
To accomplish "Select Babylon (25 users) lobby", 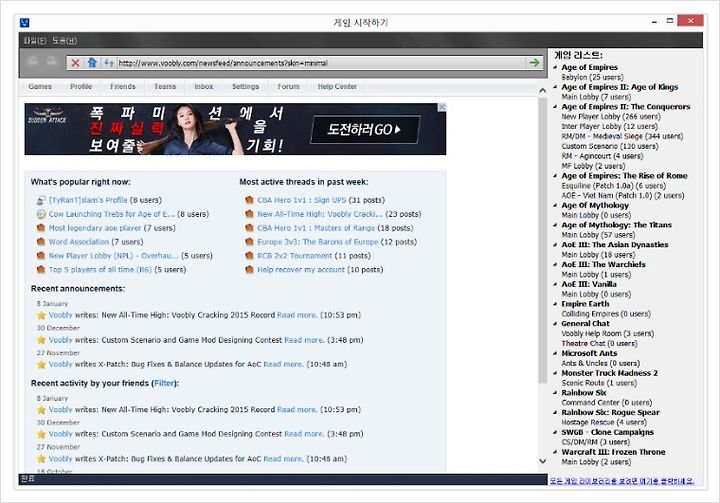I will point(592,77).
